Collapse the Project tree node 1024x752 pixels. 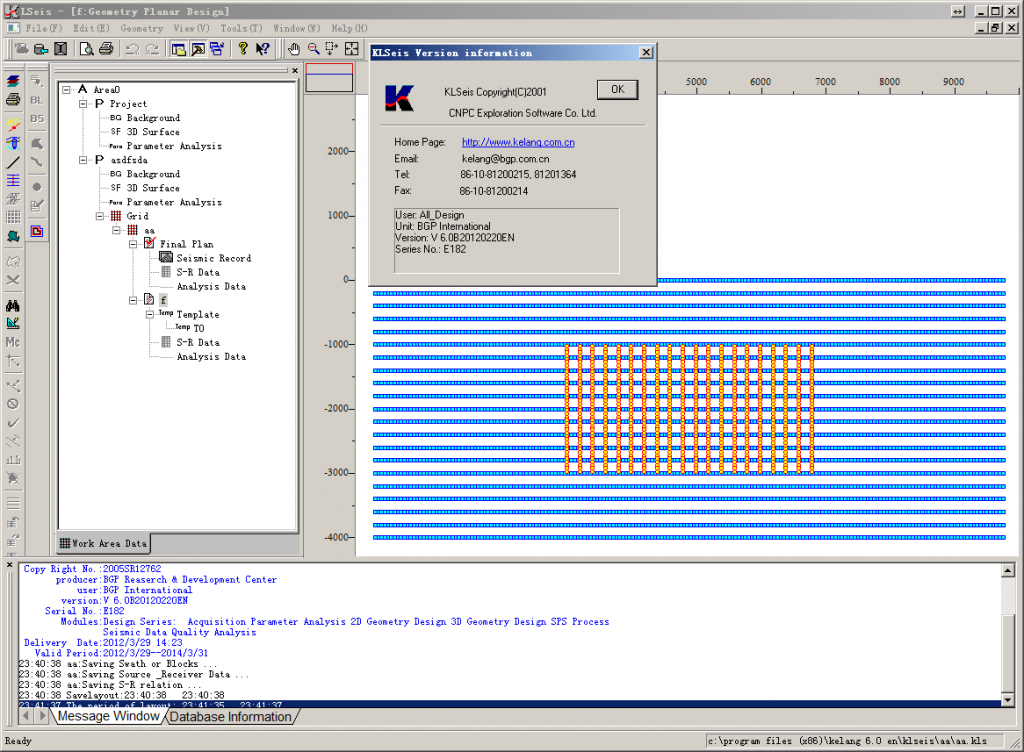(x=83, y=104)
